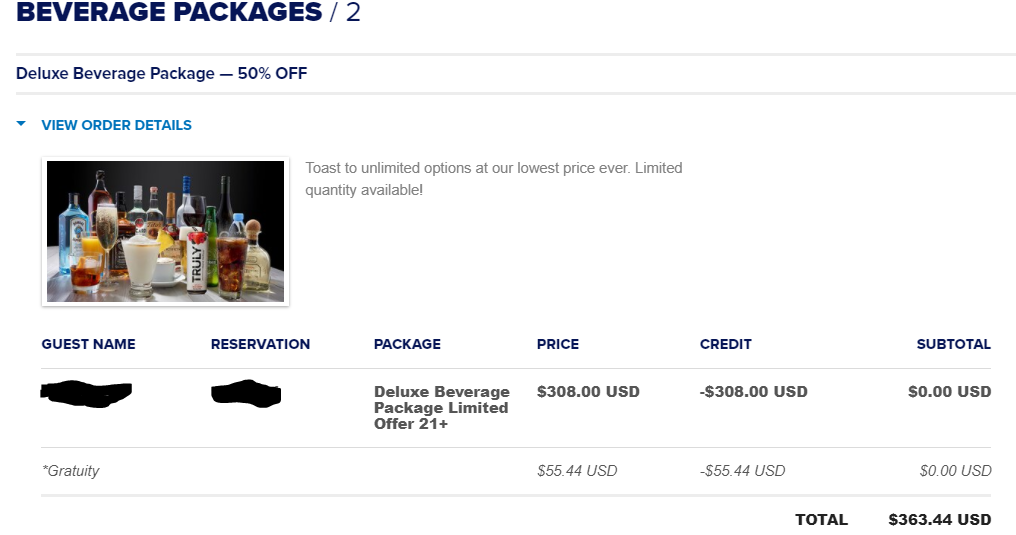Click the GUEST NAME column header
Viewport: 1016px width, 535px height.
(89, 344)
